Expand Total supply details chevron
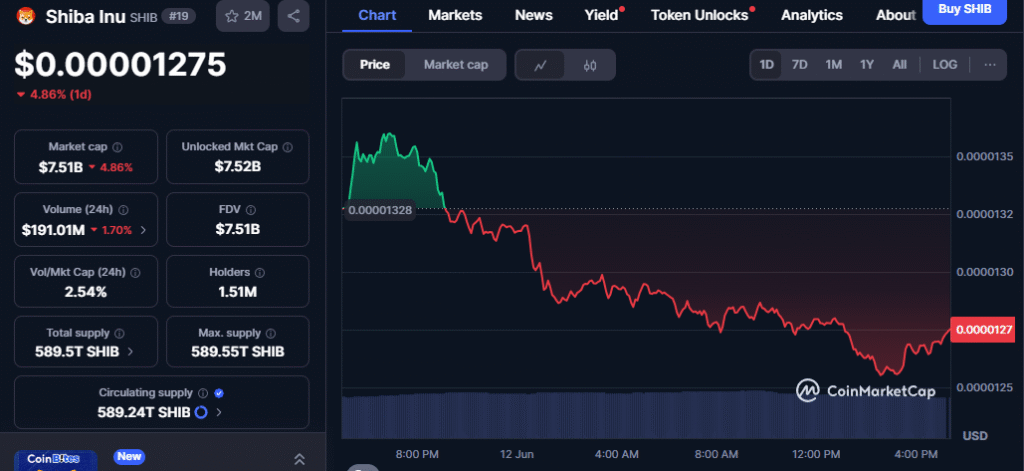 (130, 351)
